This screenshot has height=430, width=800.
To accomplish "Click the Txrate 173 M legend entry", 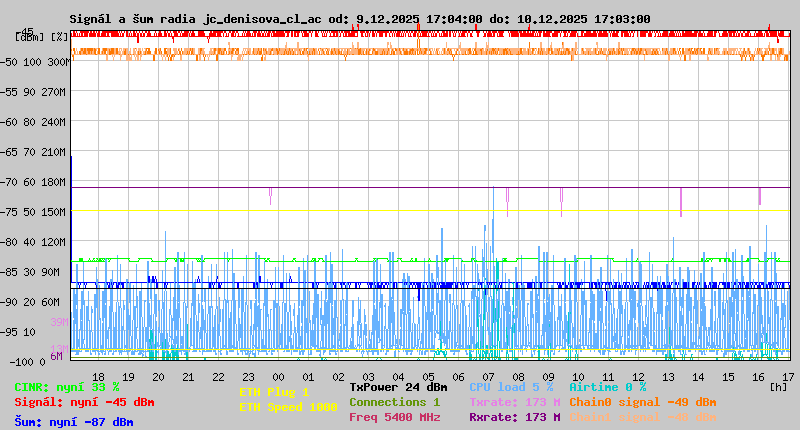I will tap(514, 402).
